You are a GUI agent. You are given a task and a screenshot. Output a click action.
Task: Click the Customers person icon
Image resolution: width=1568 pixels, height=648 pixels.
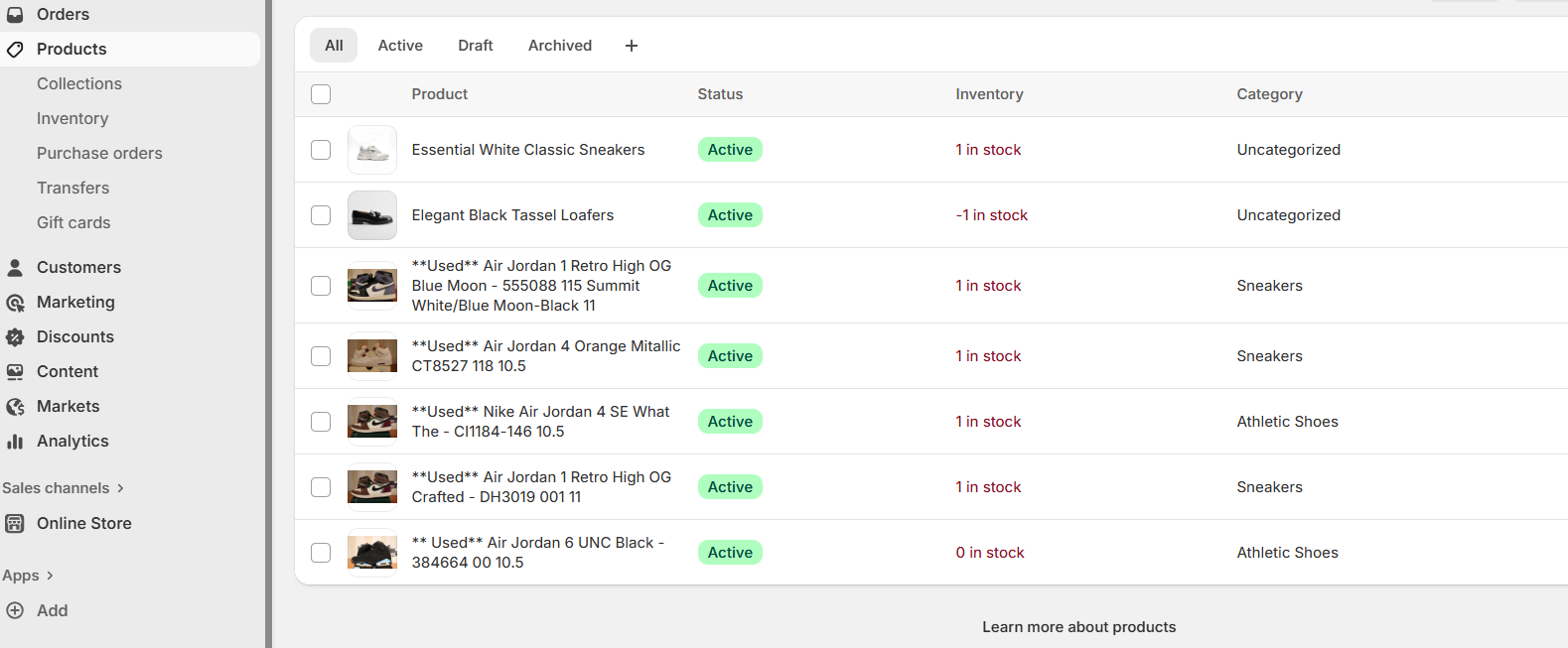pos(15,267)
